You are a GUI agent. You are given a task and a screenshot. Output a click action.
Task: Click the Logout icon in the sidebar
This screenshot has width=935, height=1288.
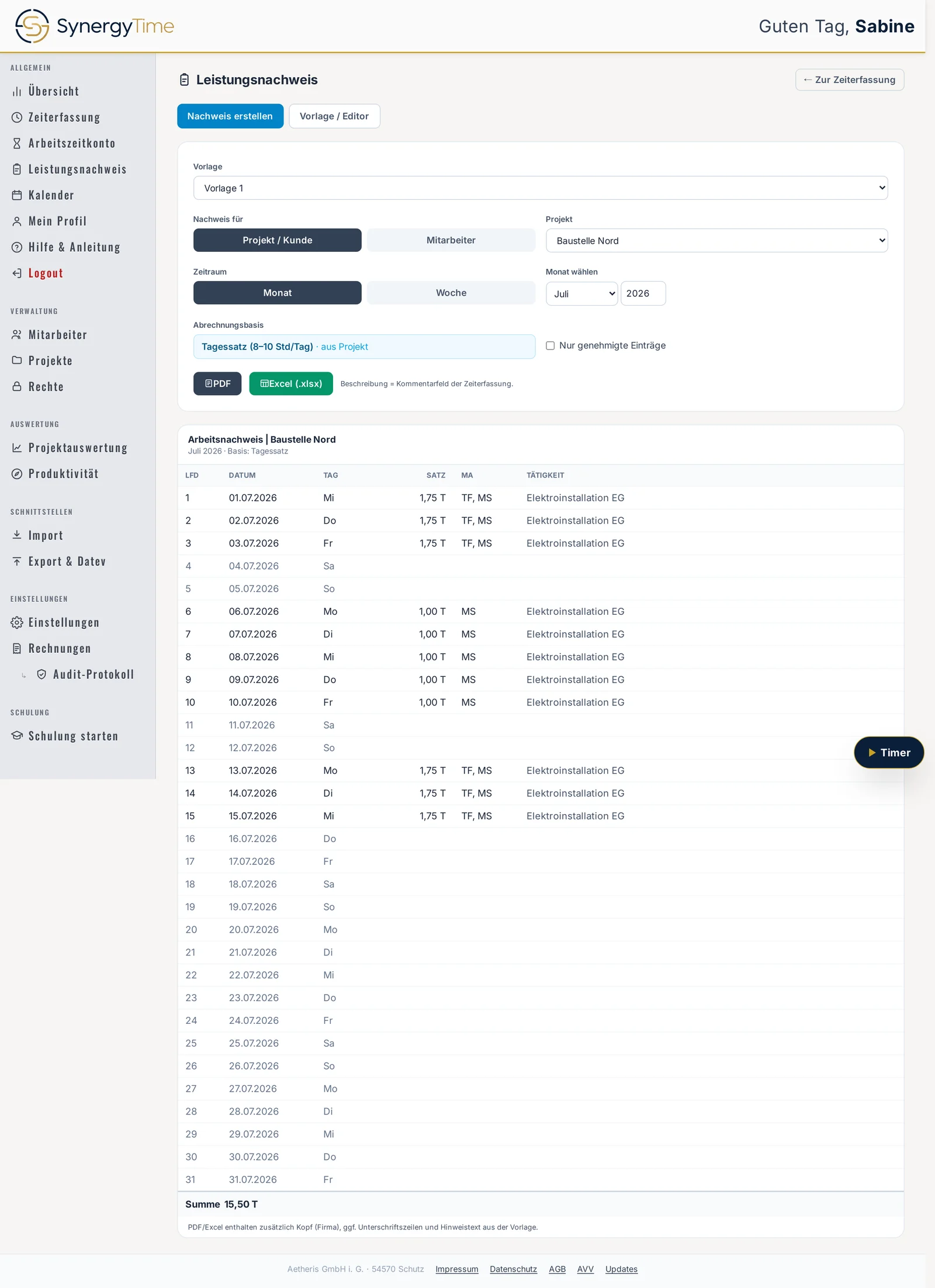[17, 273]
